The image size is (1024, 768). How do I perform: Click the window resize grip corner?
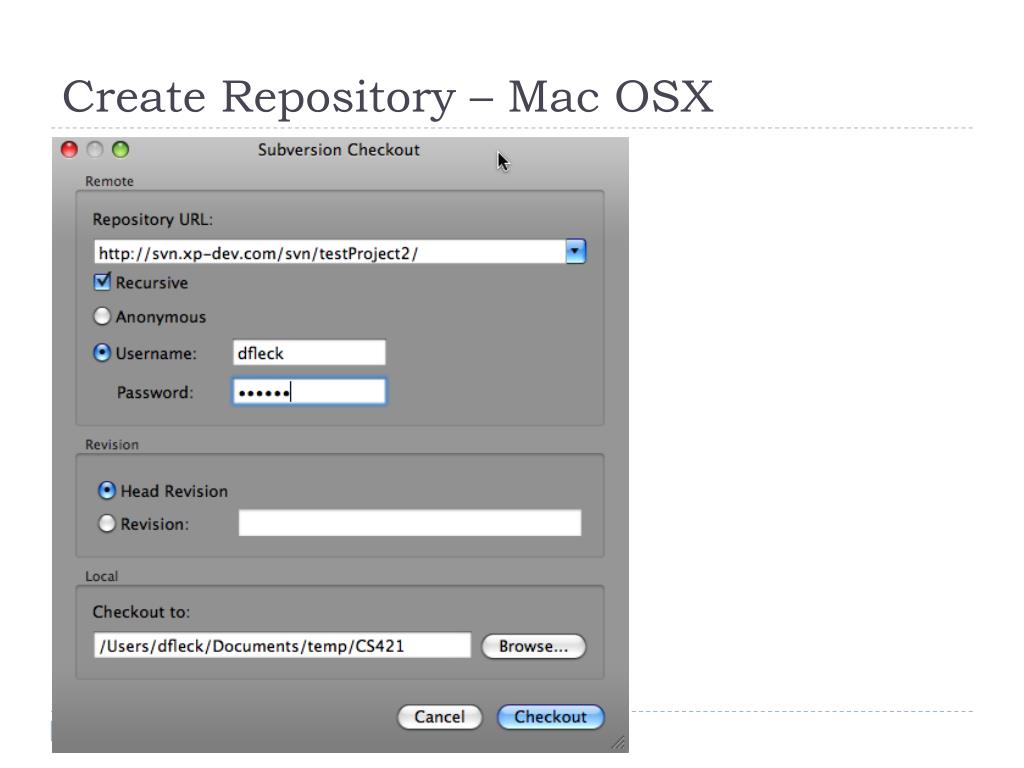[x=618, y=743]
